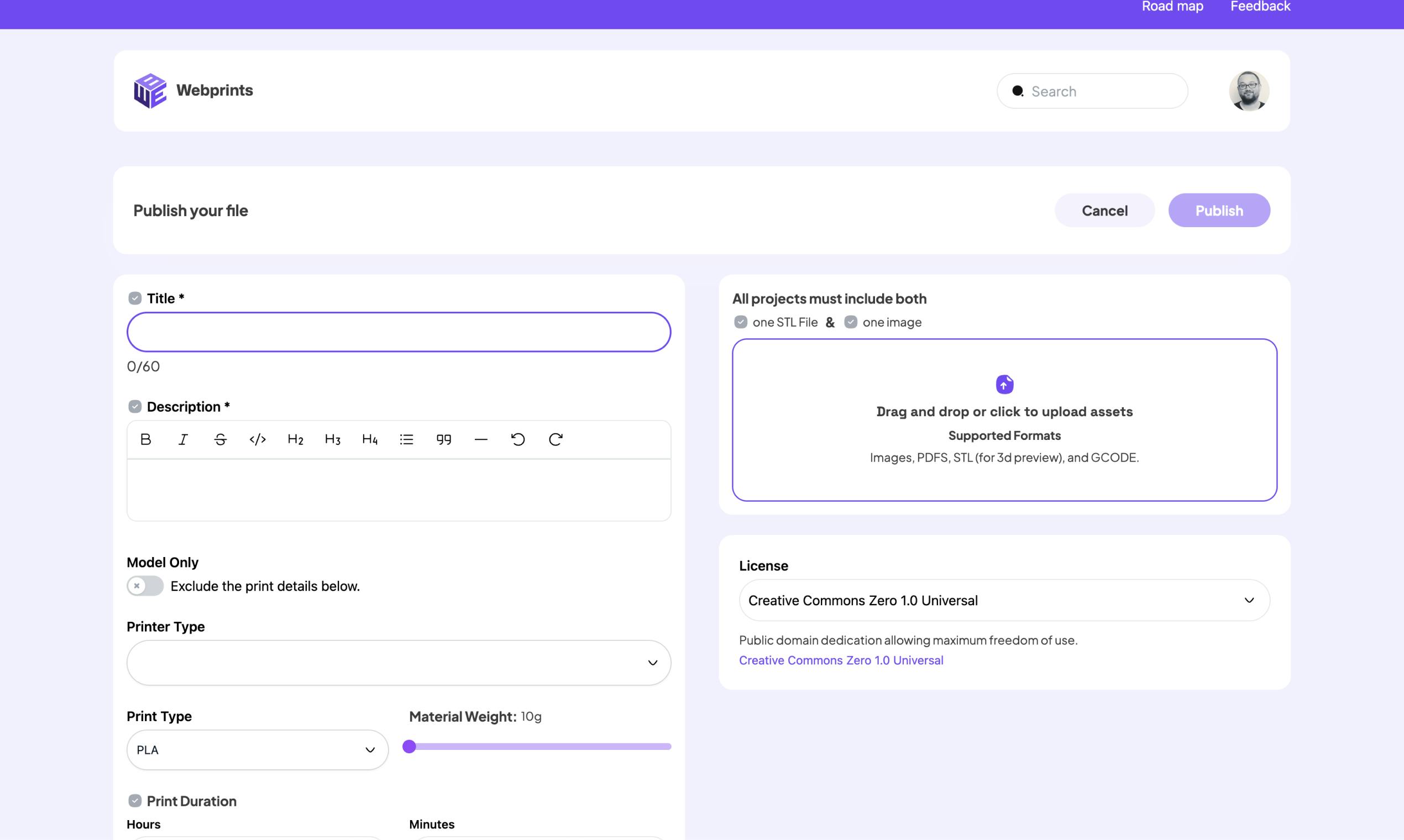Open the user profile avatar
Image resolution: width=1404 pixels, height=840 pixels.
coord(1249,91)
